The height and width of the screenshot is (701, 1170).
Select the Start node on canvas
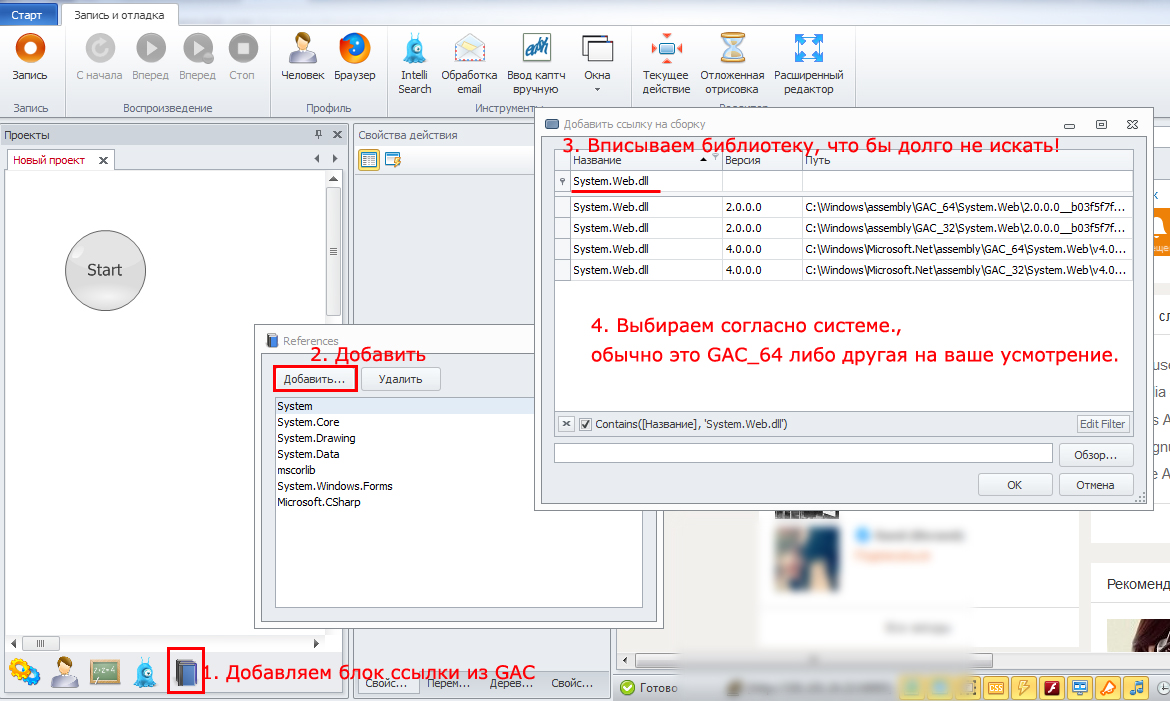105,270
